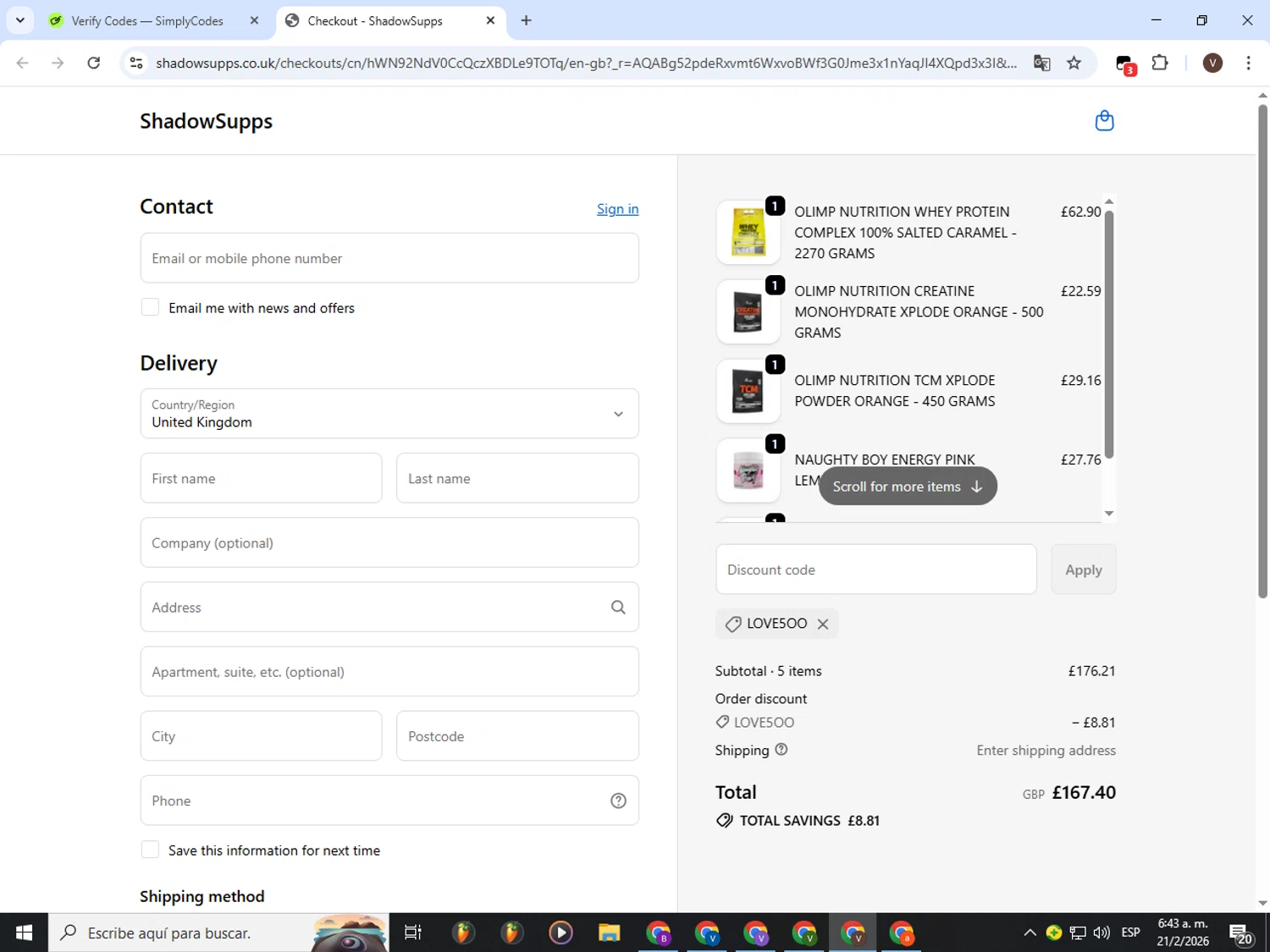This screenshot has width=1270, height=952.
Task: Click the site information icon in address bar
Action: click(136, 63)
